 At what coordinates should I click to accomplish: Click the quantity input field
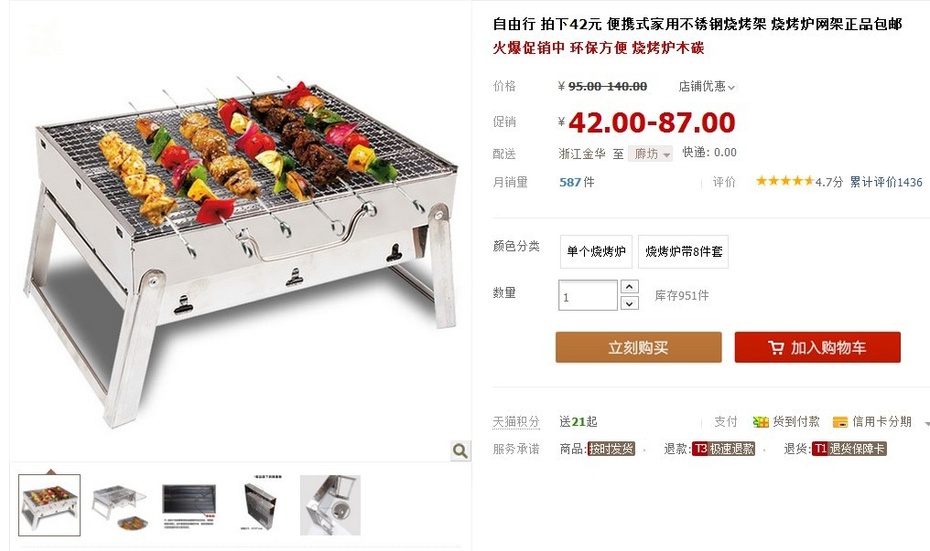(x=588, y=295)
